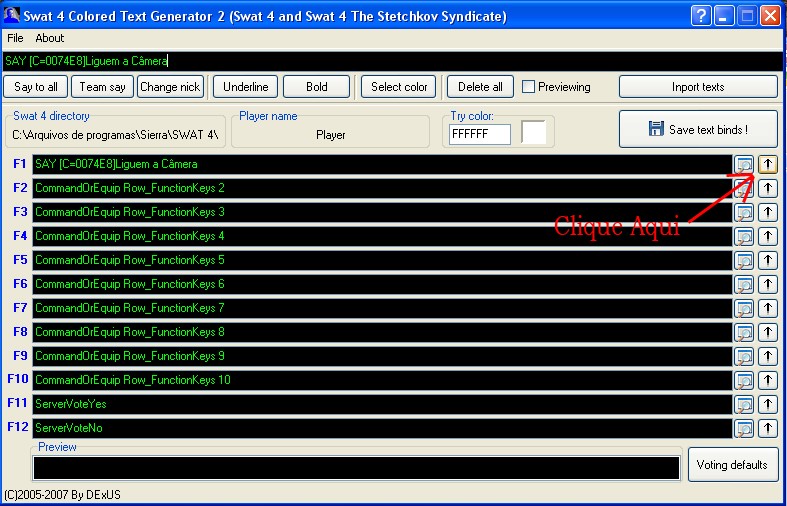Click the up-arrow load icon for F3 row

click(x=767, y=212)
